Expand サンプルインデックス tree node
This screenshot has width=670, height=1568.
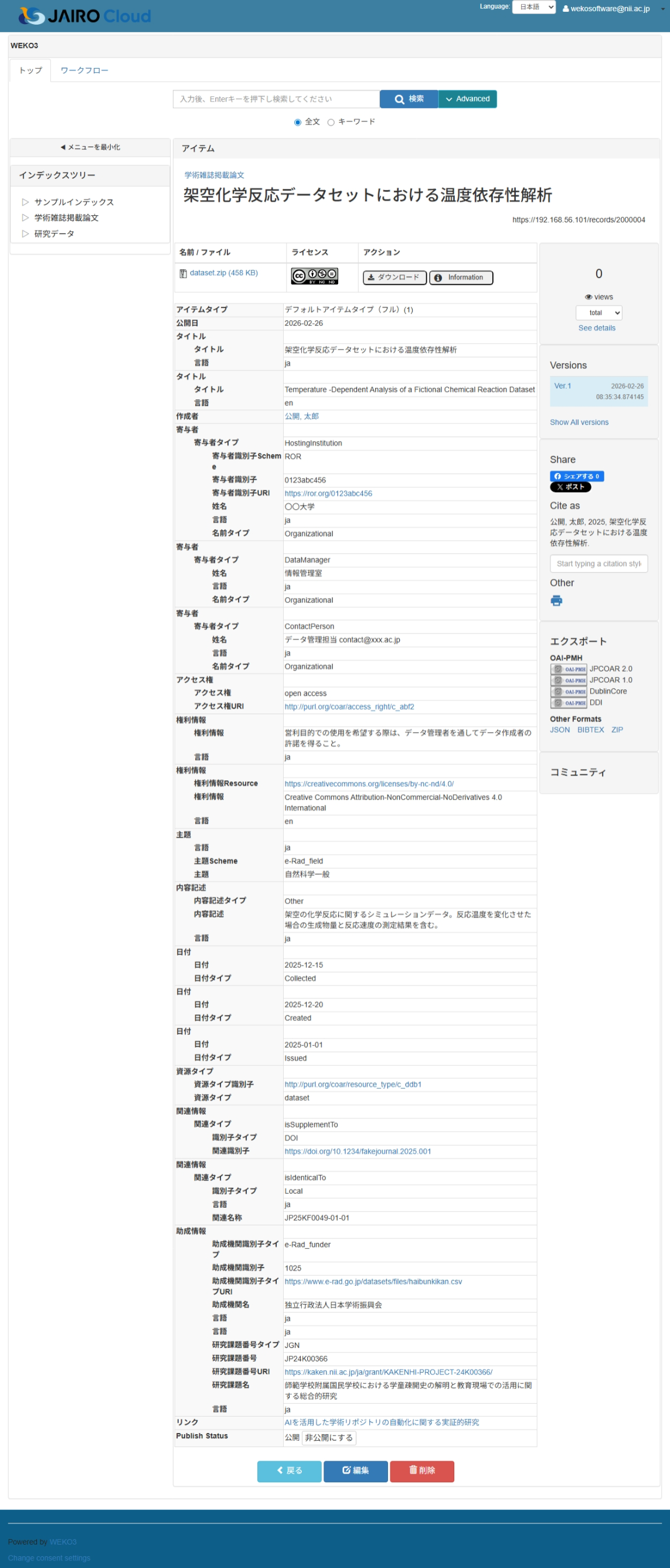[26, 202]
